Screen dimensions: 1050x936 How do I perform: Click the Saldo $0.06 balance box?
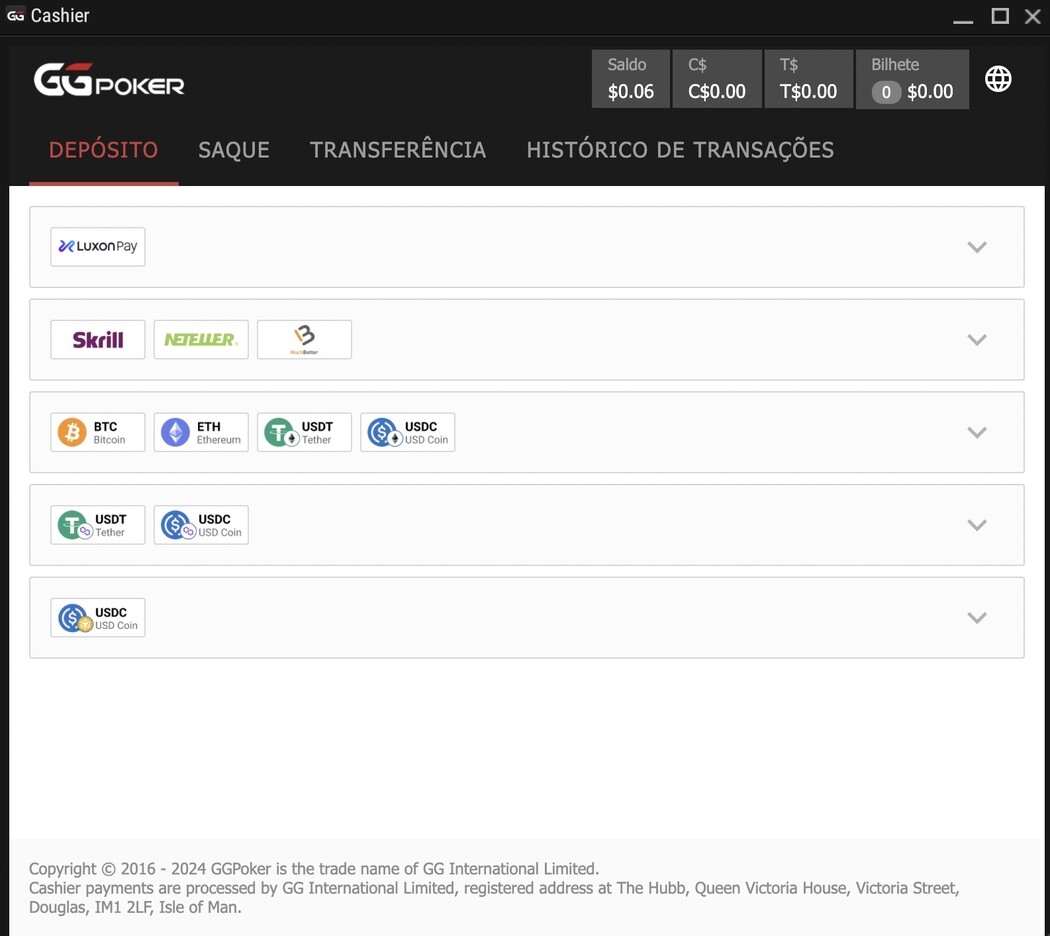[x=631, y=79]
